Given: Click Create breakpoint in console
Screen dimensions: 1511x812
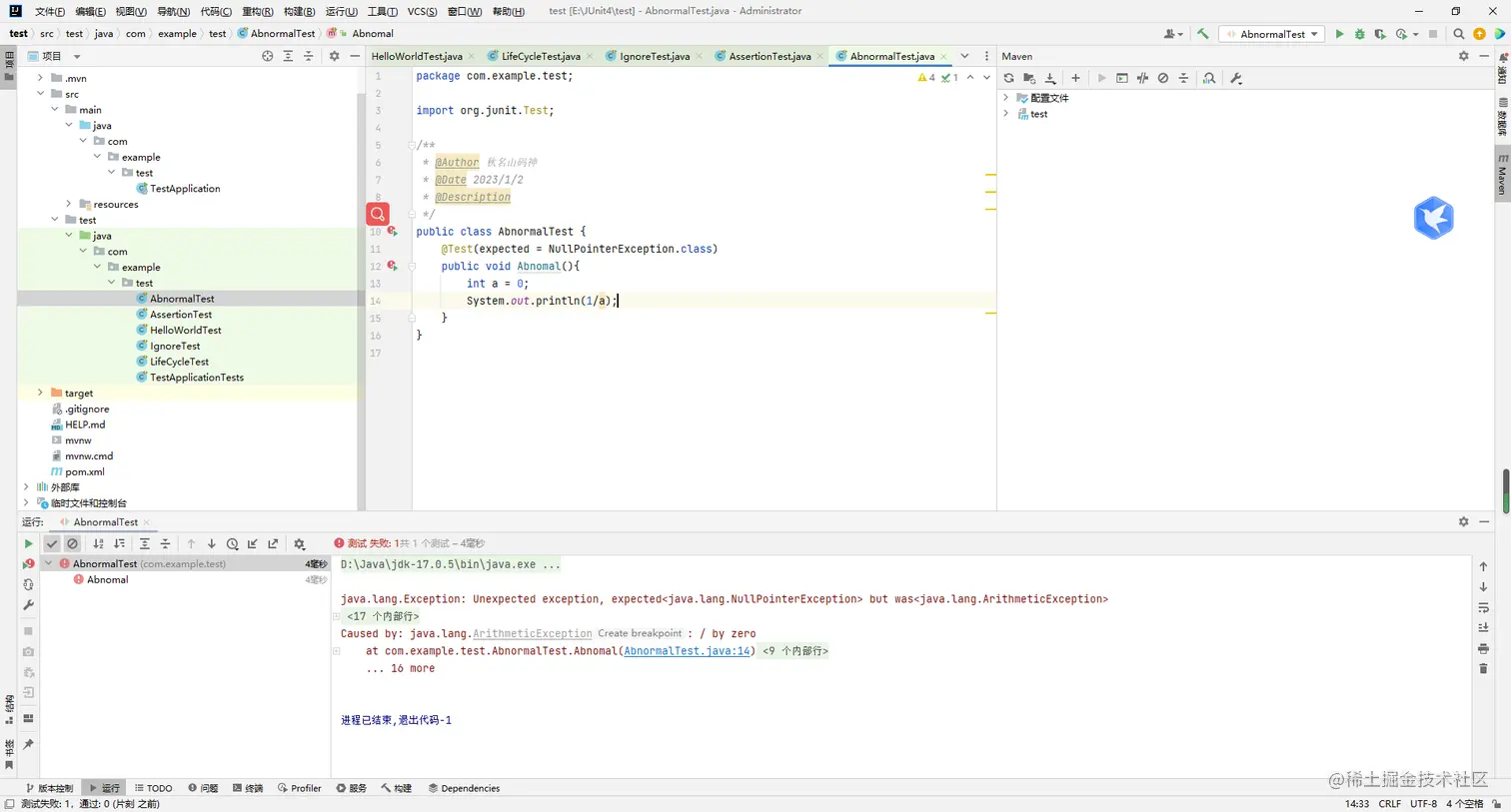Looking at the screenshot, I should [x=640, y=634].
